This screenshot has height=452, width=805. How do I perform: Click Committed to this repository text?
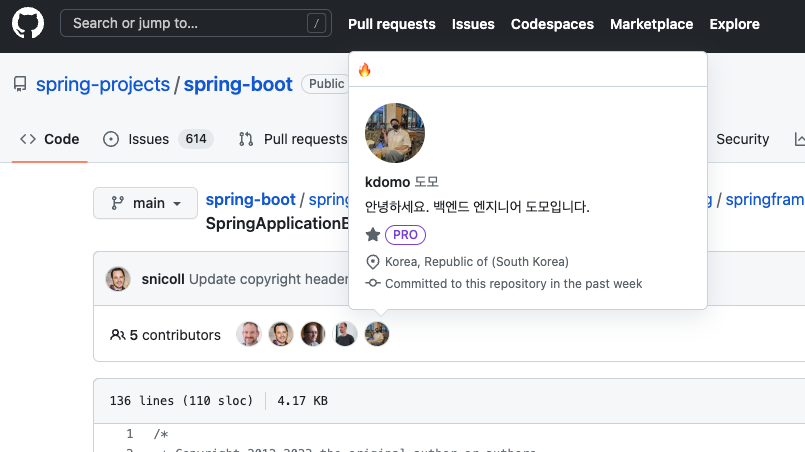click(513, 284)
